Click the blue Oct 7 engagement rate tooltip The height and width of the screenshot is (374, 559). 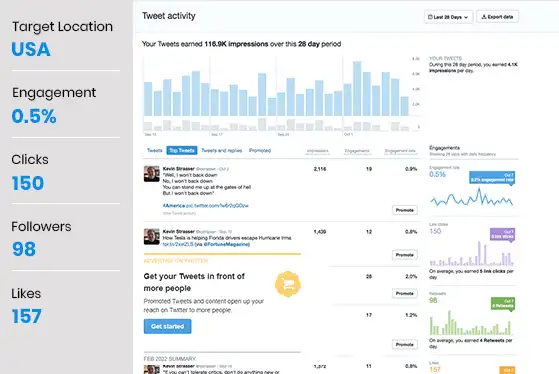tap(492, 178)
